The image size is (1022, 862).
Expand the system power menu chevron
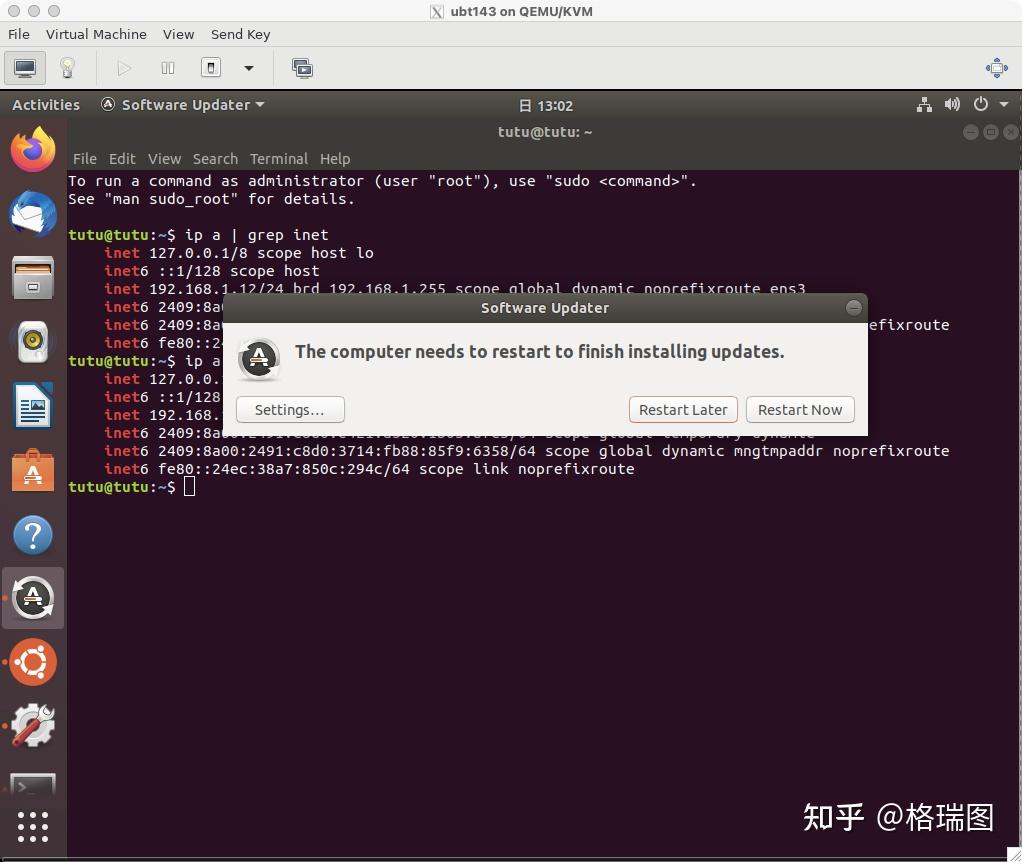point(1003,105)
